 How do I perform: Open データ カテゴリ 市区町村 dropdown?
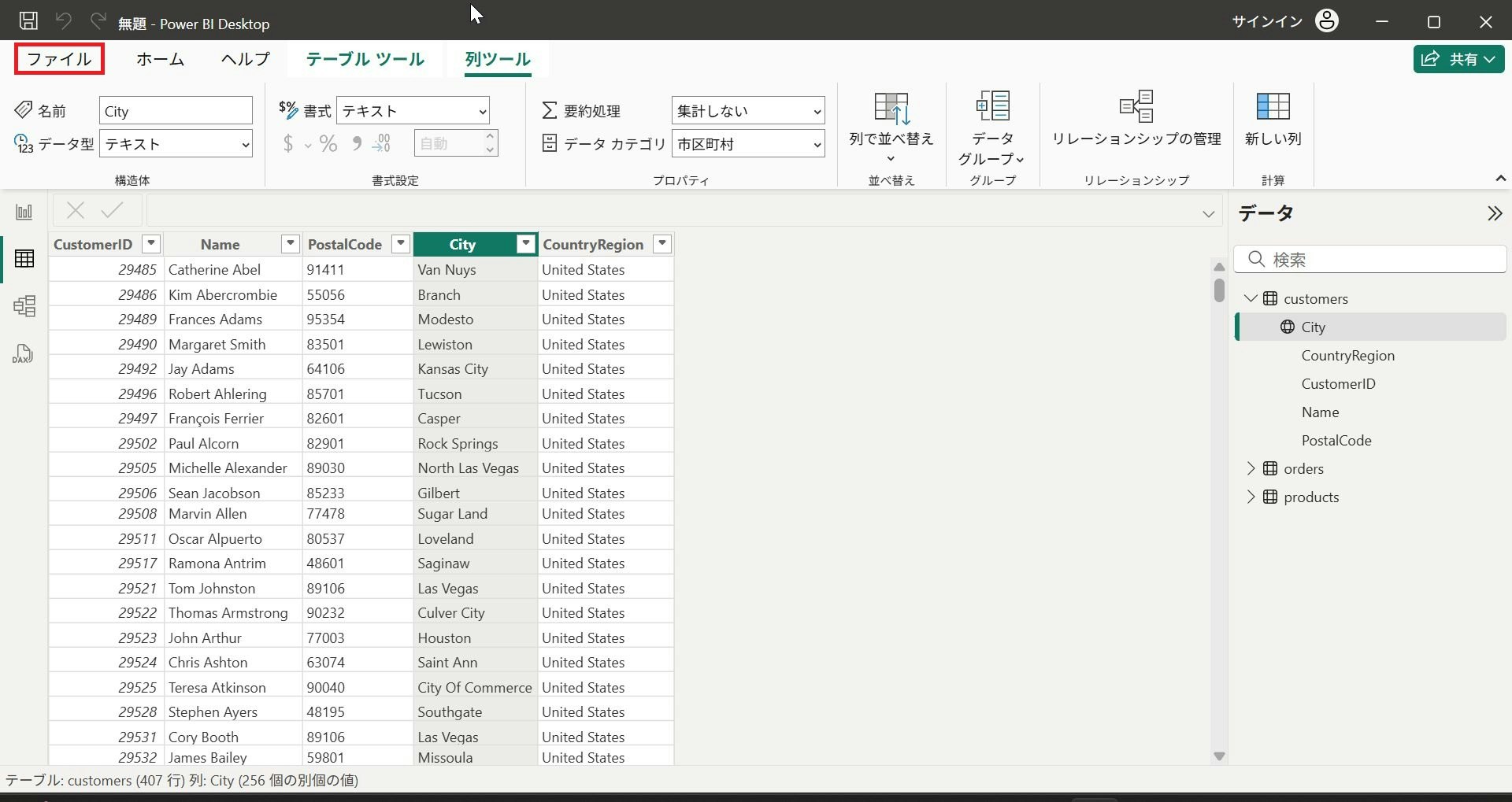tap(748, 144)
